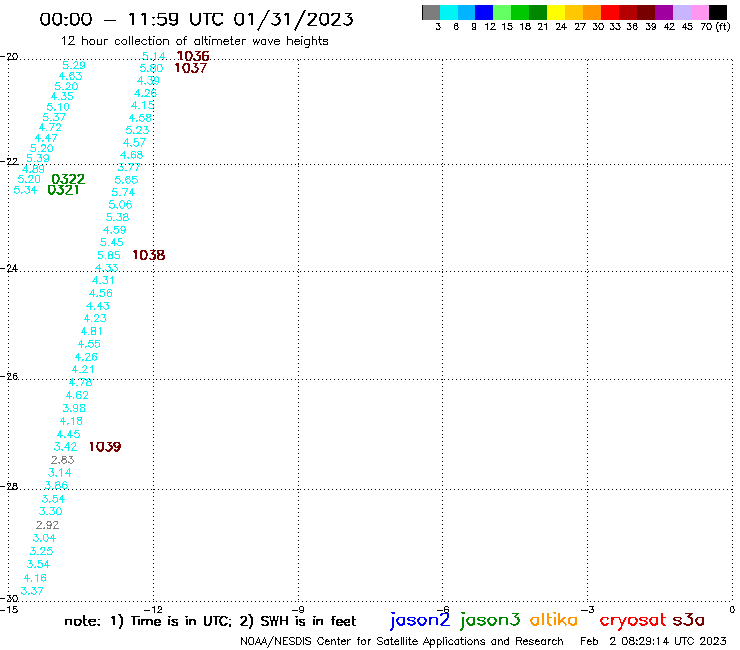Select the wave height value 5.74
740x650 pixels.
123,193
